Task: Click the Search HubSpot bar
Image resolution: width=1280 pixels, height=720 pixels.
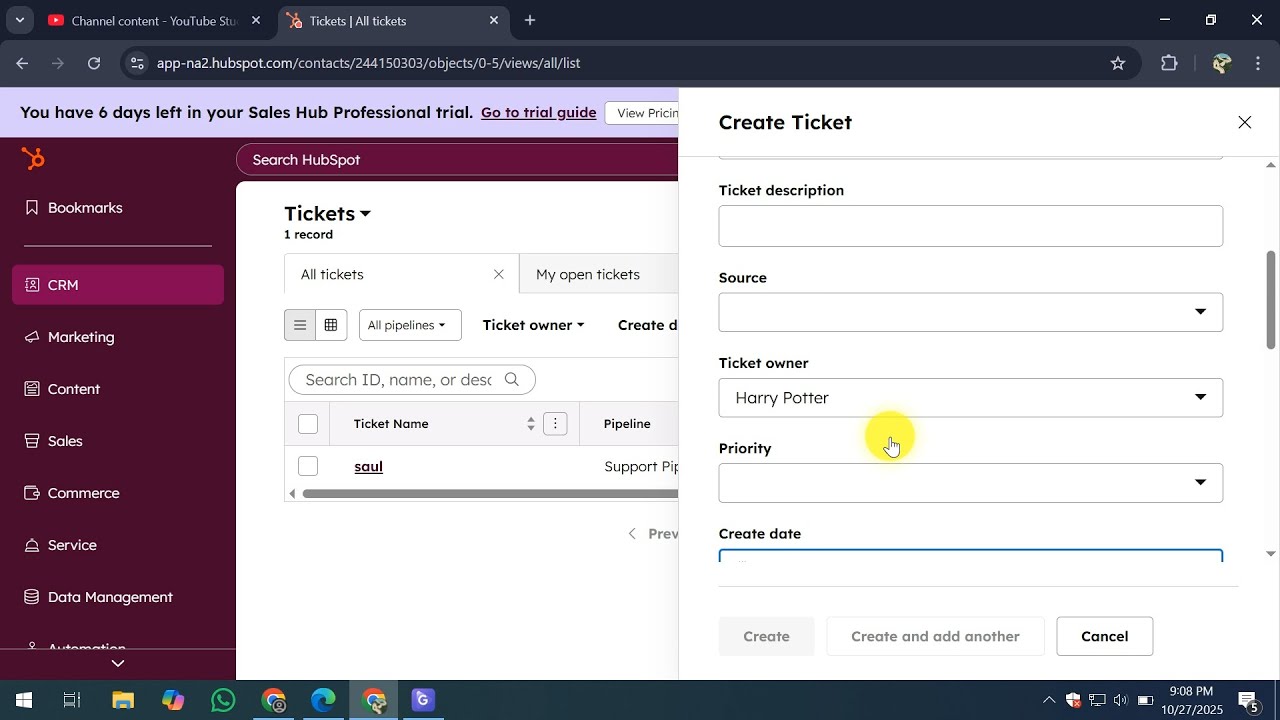Action: pyautogui.click(x=458, y=160)
